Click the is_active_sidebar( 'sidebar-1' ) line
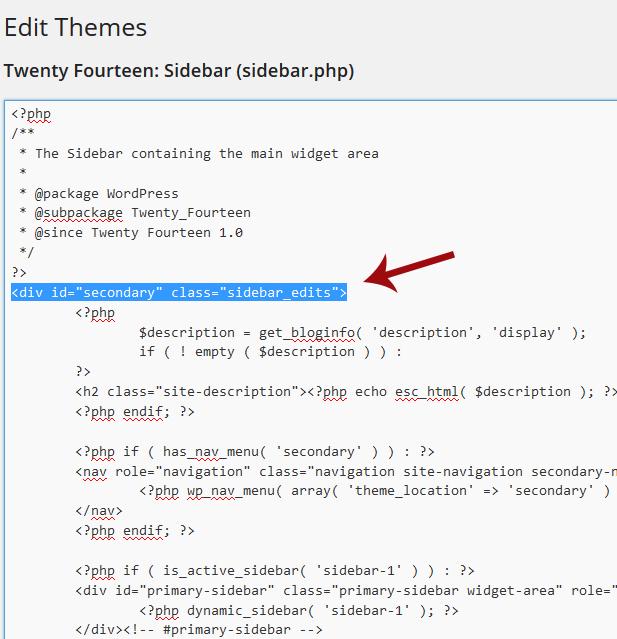This screenshot has width=617, height=639. point(275,570)
